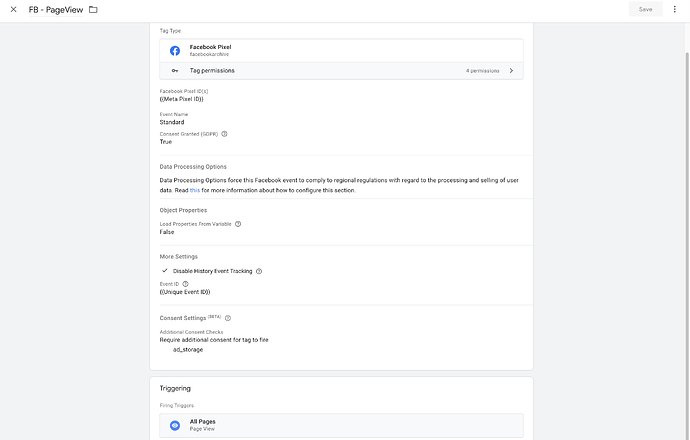Click the Triggering section heading
690x440 pixels.
tap(175, 389)
